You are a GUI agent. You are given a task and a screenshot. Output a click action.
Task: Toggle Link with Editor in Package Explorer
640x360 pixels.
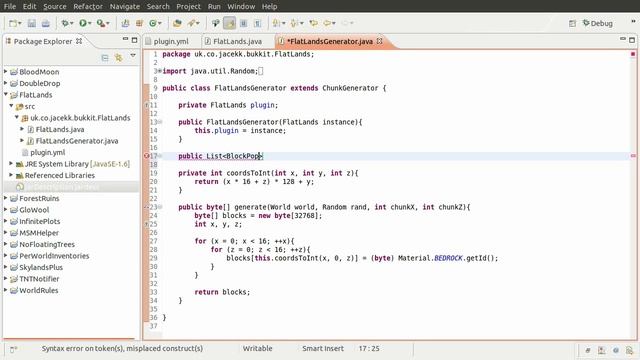[118, 58]
